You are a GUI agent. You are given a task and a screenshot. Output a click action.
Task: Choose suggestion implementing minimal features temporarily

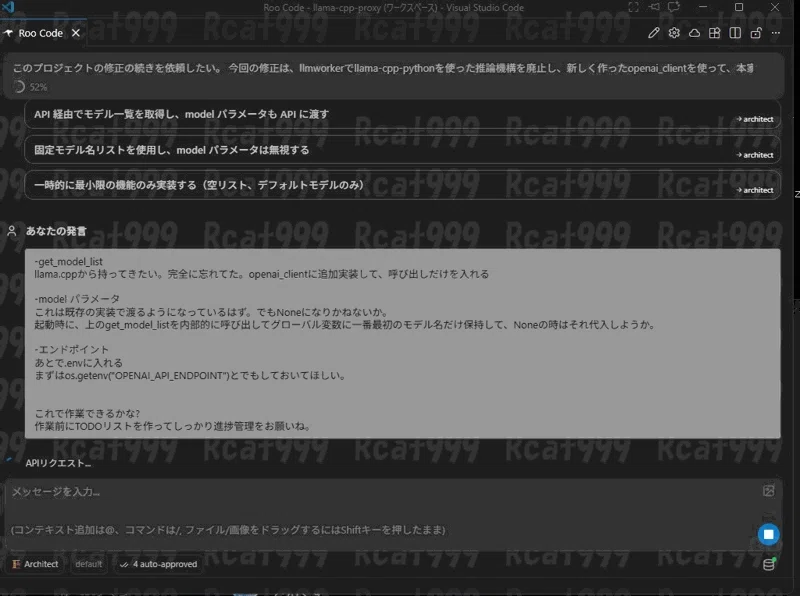point(403,185)
